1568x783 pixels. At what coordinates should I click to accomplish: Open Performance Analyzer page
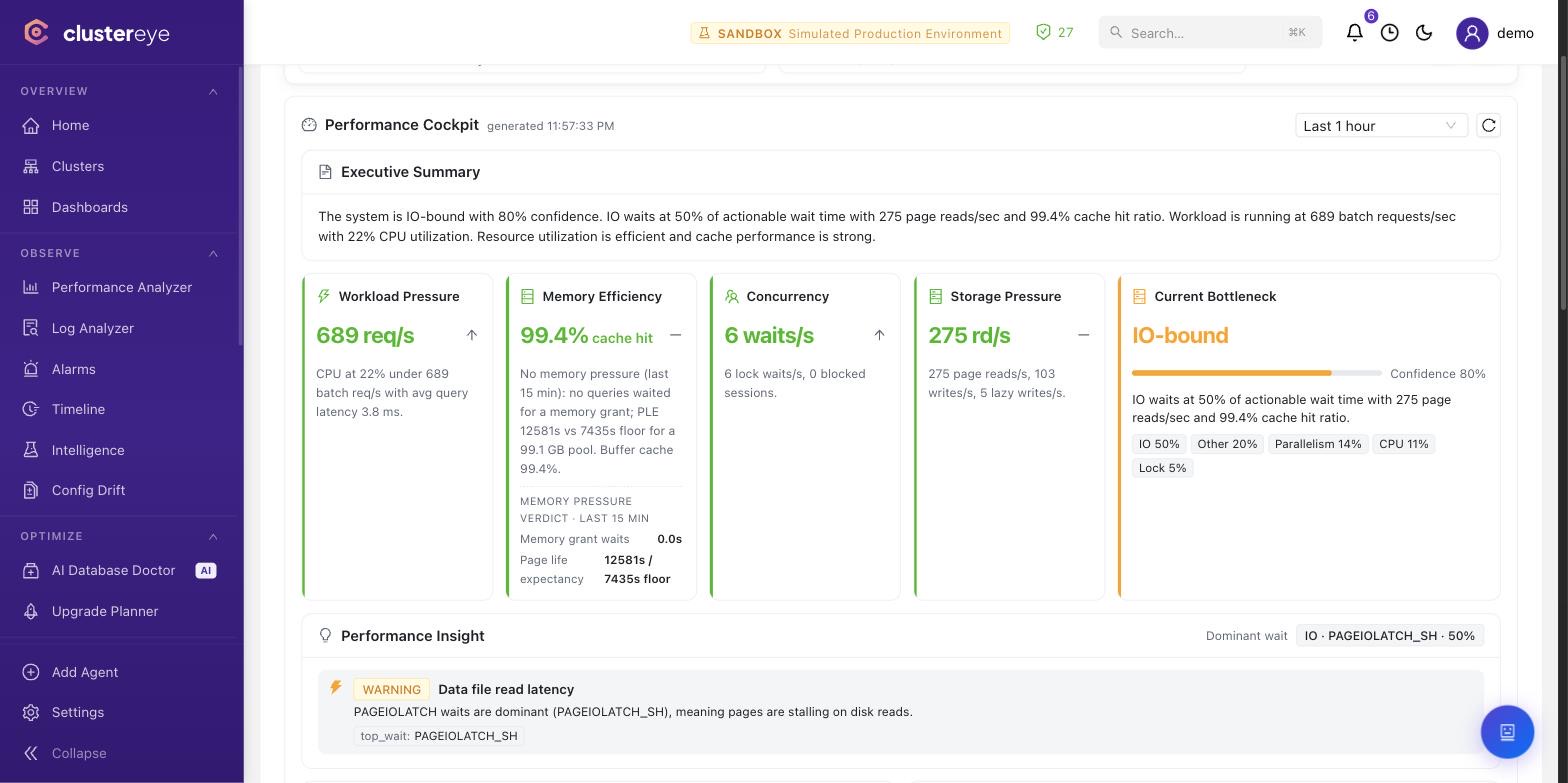120,287
